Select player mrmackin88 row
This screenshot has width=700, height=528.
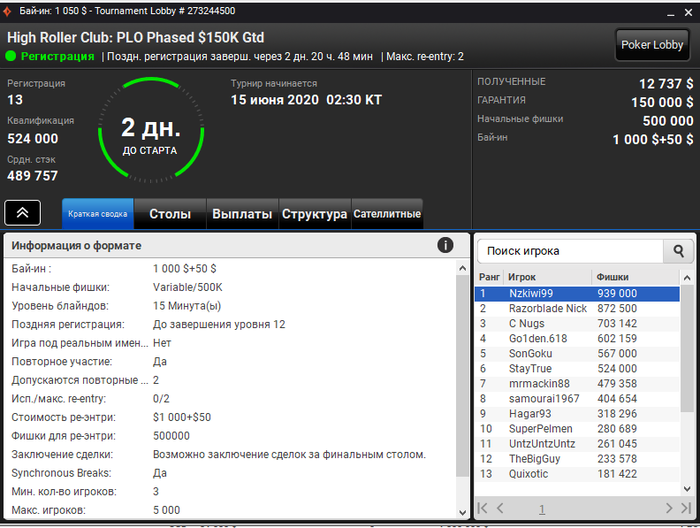click(x=577, y=383)
